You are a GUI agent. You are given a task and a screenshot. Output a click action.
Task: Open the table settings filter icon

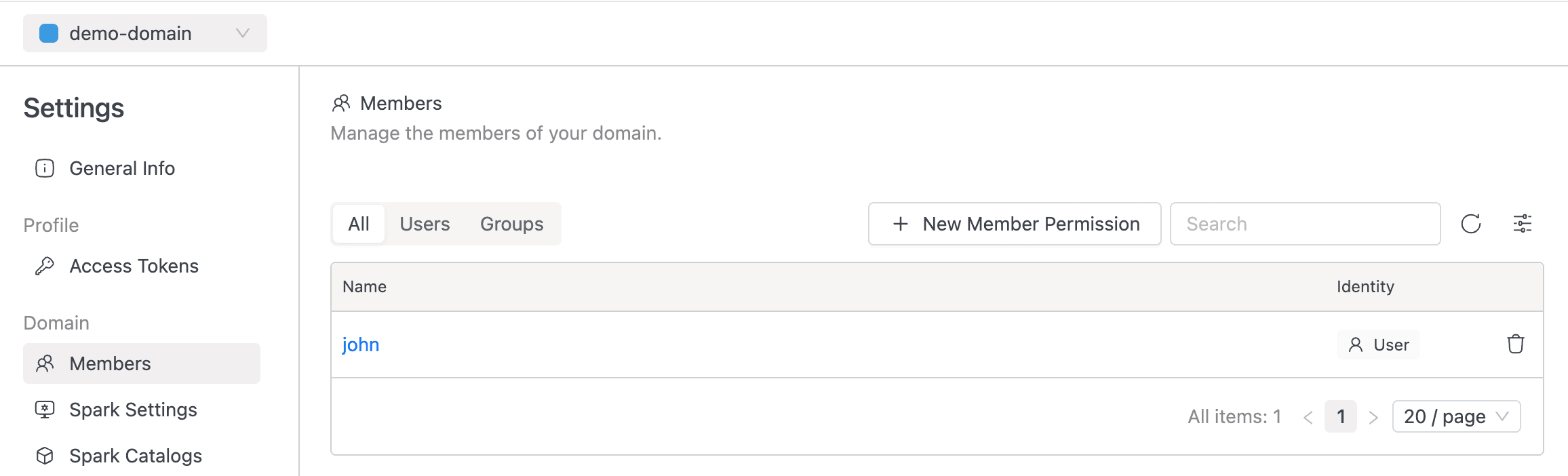point(1523,224)
